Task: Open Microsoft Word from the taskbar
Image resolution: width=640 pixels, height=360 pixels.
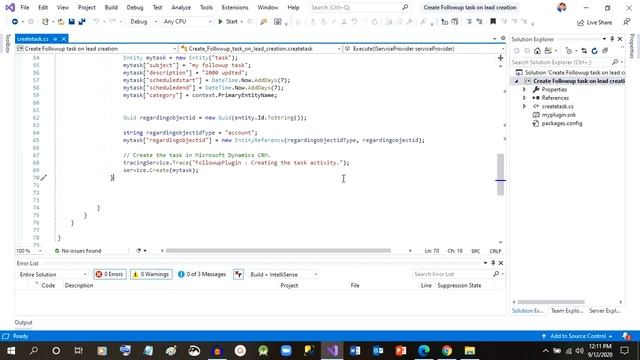Action: pyautogui.click(x=355, y=351)
